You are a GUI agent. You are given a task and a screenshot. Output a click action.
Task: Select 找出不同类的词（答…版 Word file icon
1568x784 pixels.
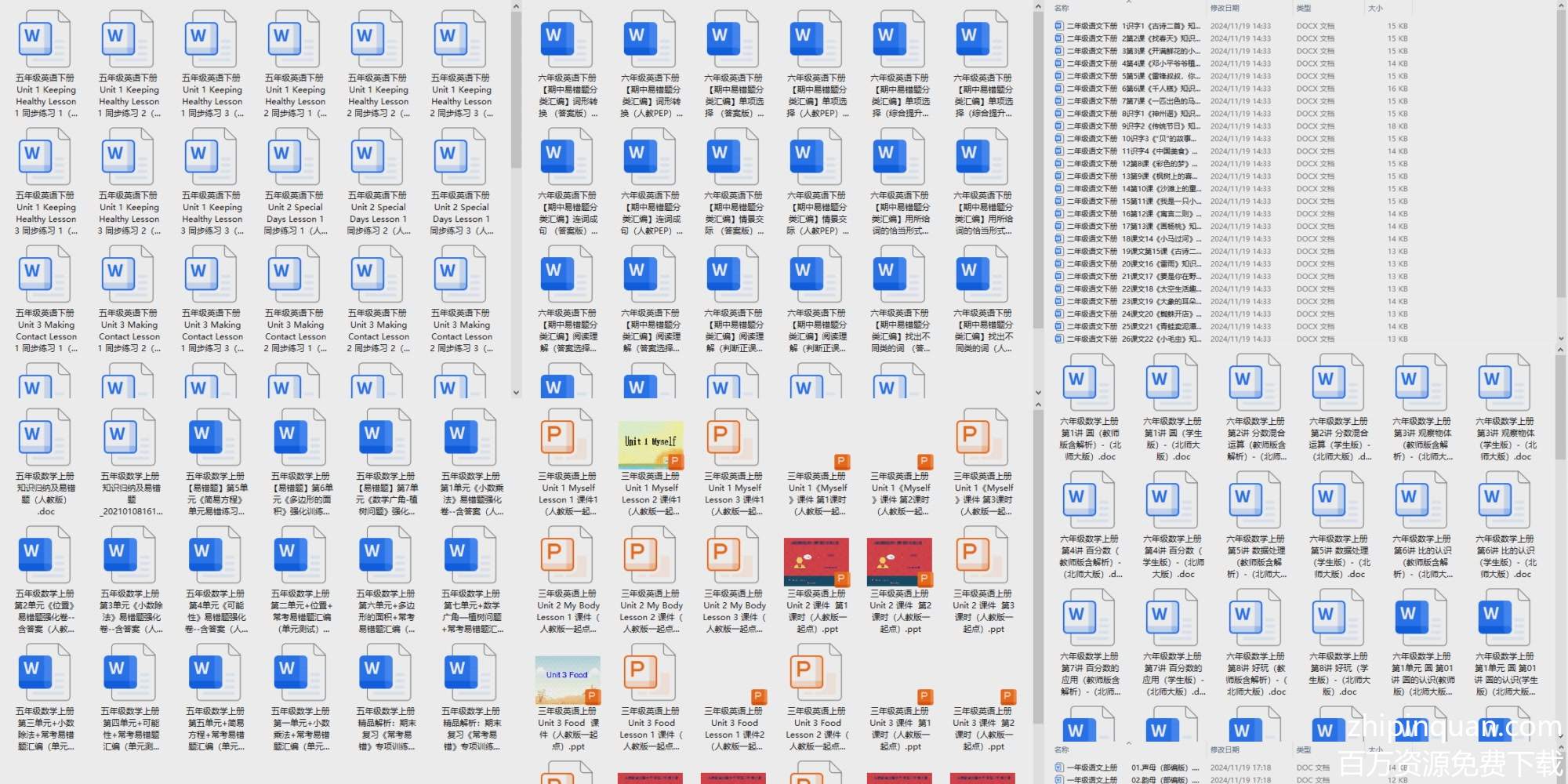(x=899, y=274)
